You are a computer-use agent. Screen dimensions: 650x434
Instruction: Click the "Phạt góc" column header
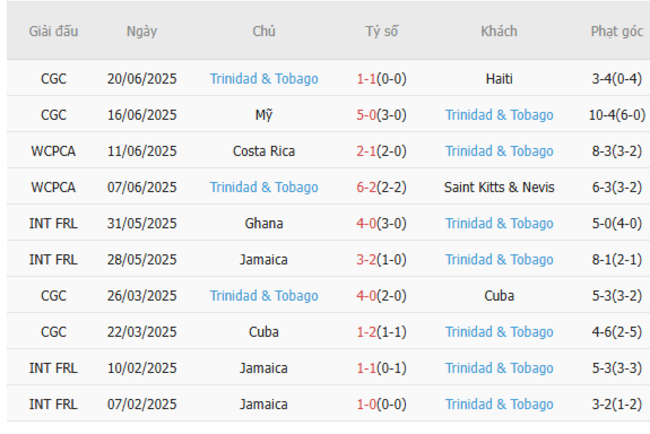tap(616, 31)
